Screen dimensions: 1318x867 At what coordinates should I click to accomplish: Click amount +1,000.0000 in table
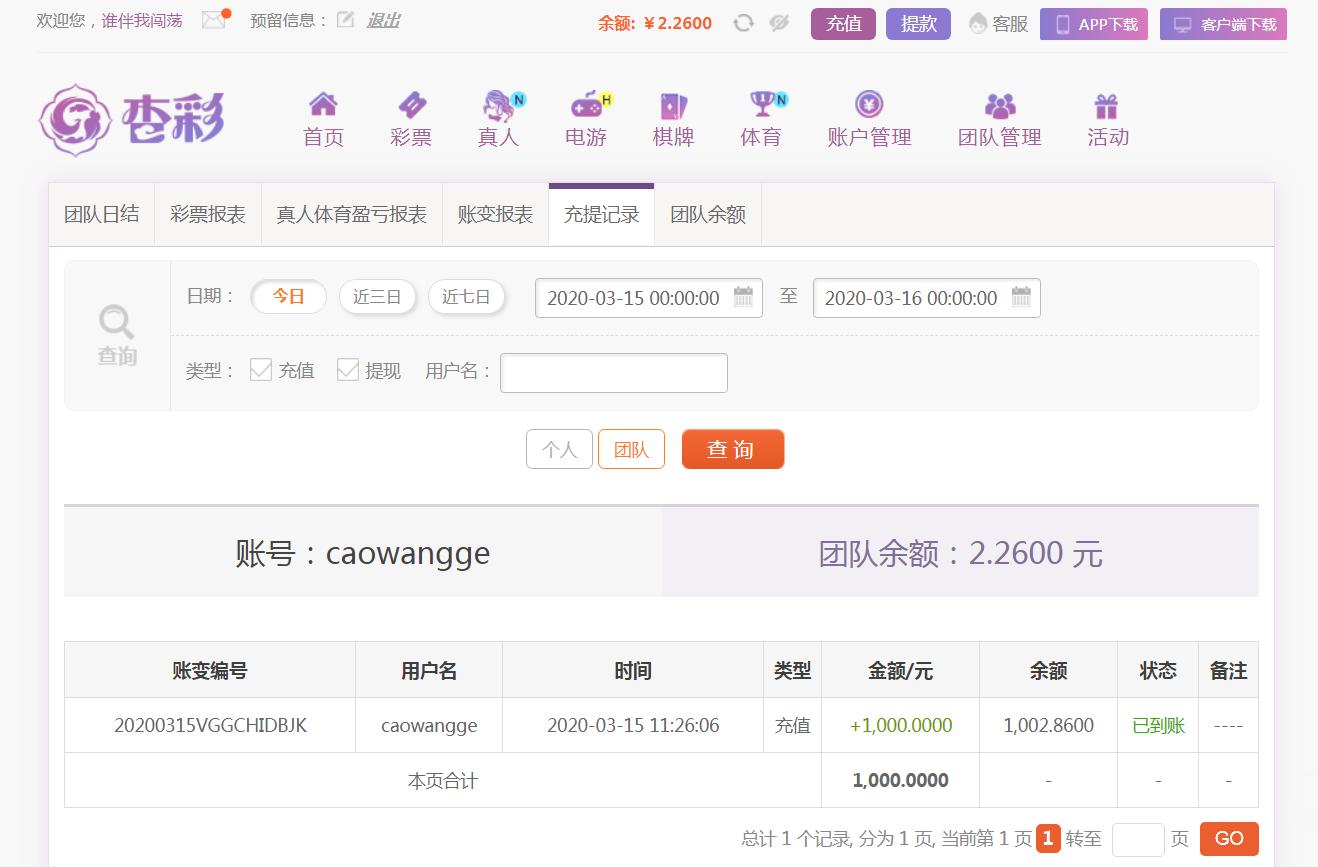(x=901, y=725)
